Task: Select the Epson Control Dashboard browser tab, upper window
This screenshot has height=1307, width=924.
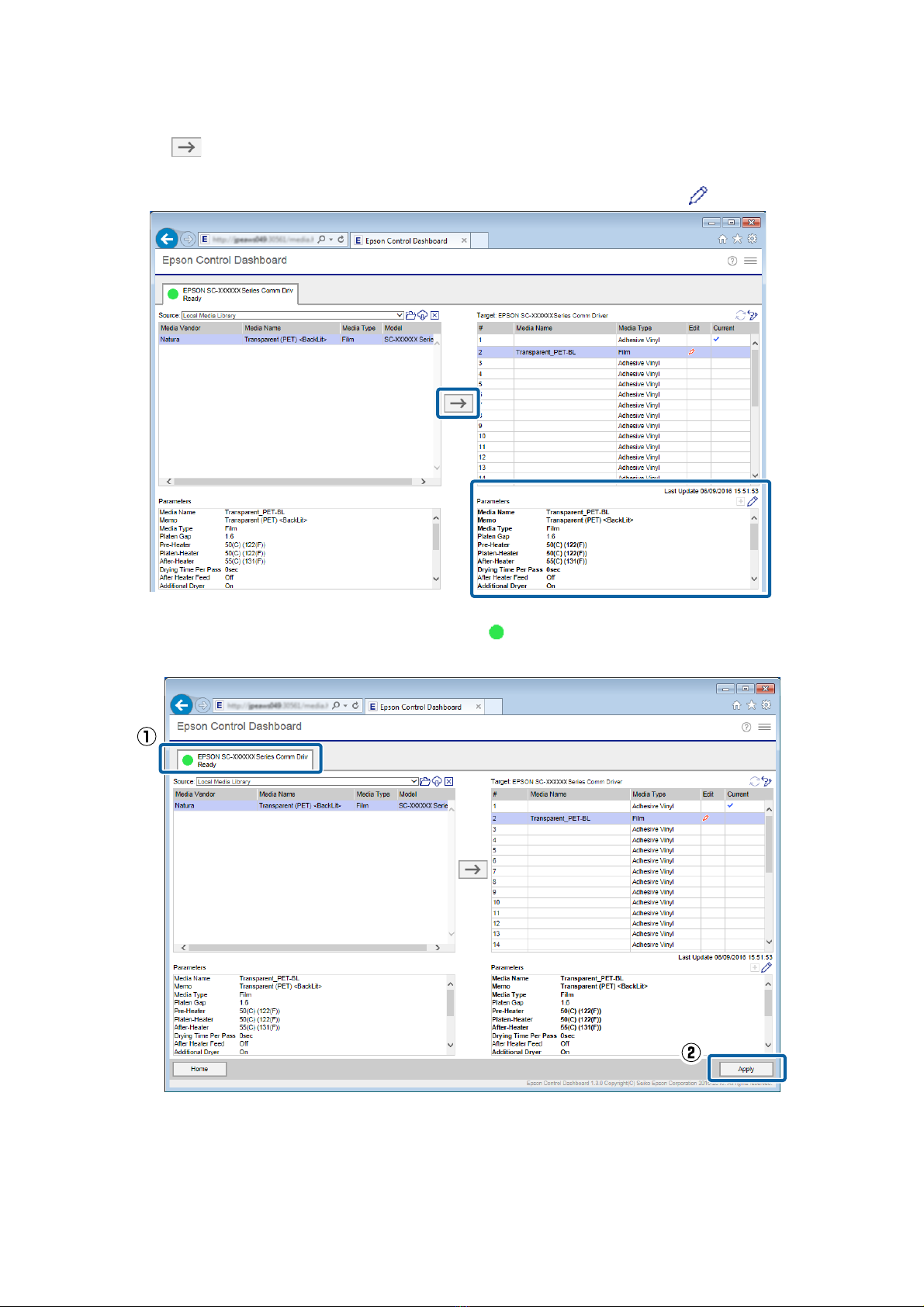Action: point(410,240)
